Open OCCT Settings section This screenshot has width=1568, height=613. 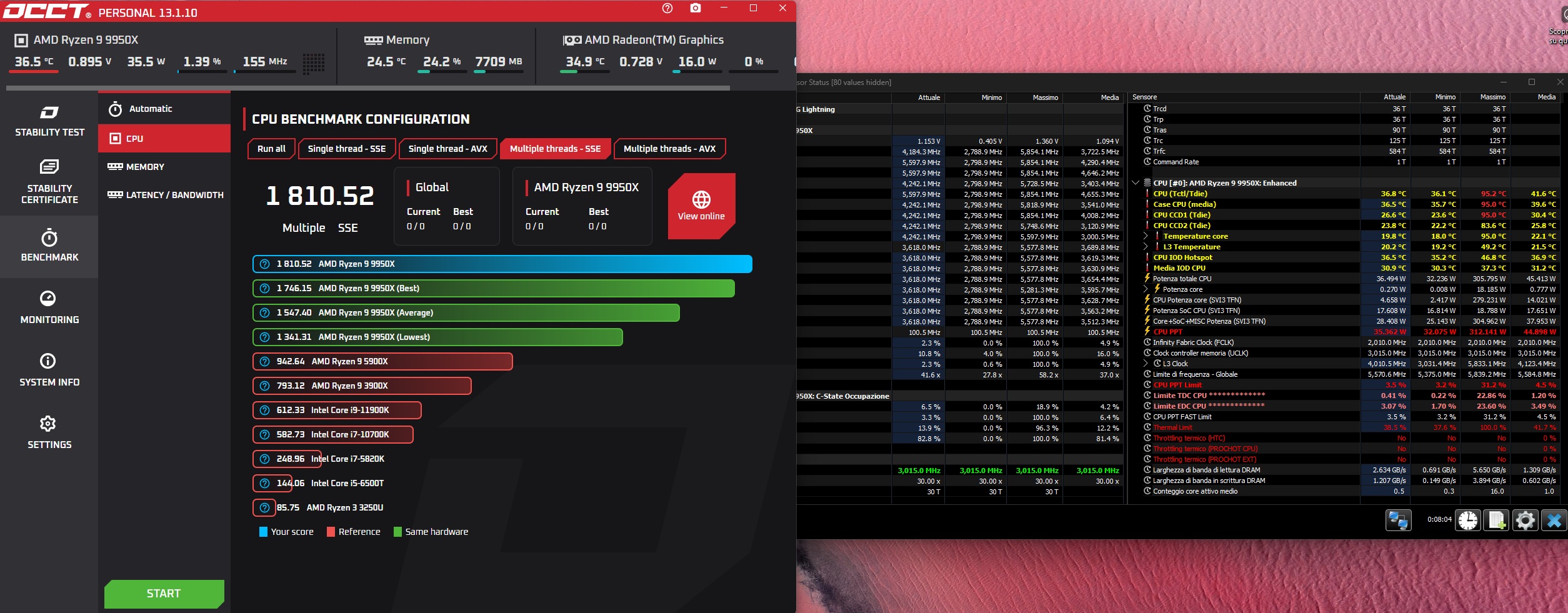click(x=49, y=432)
